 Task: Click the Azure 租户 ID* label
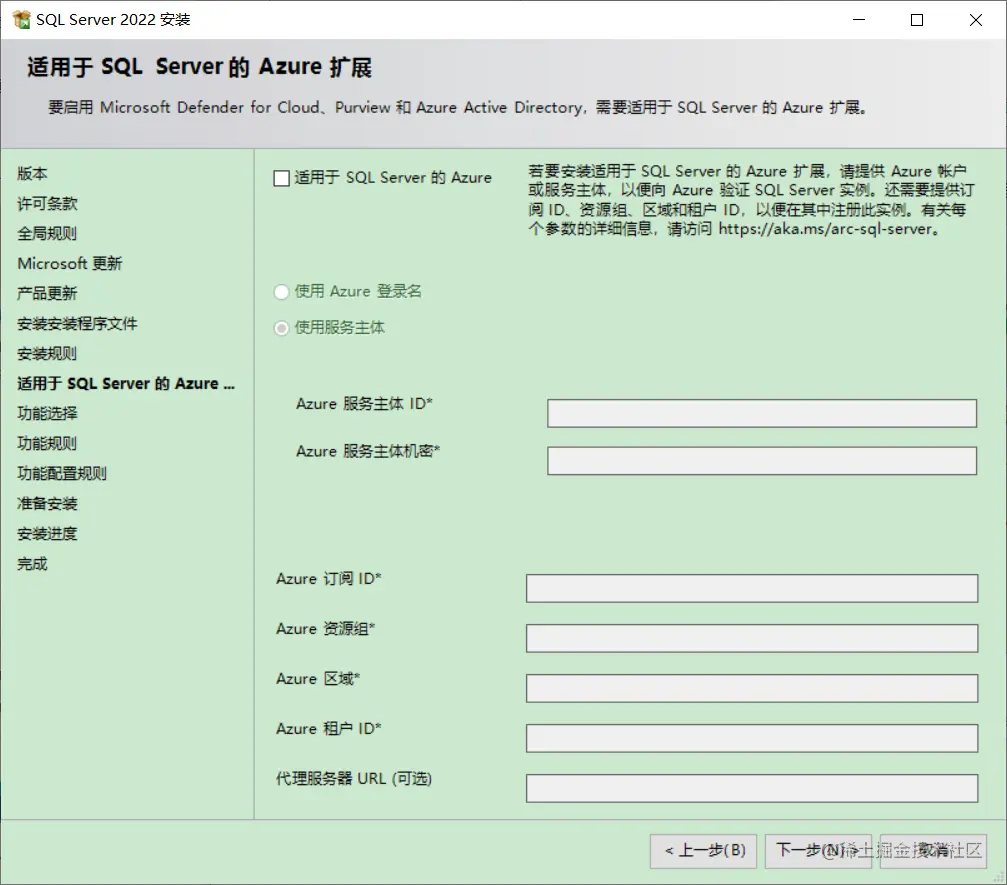point(329,729)
